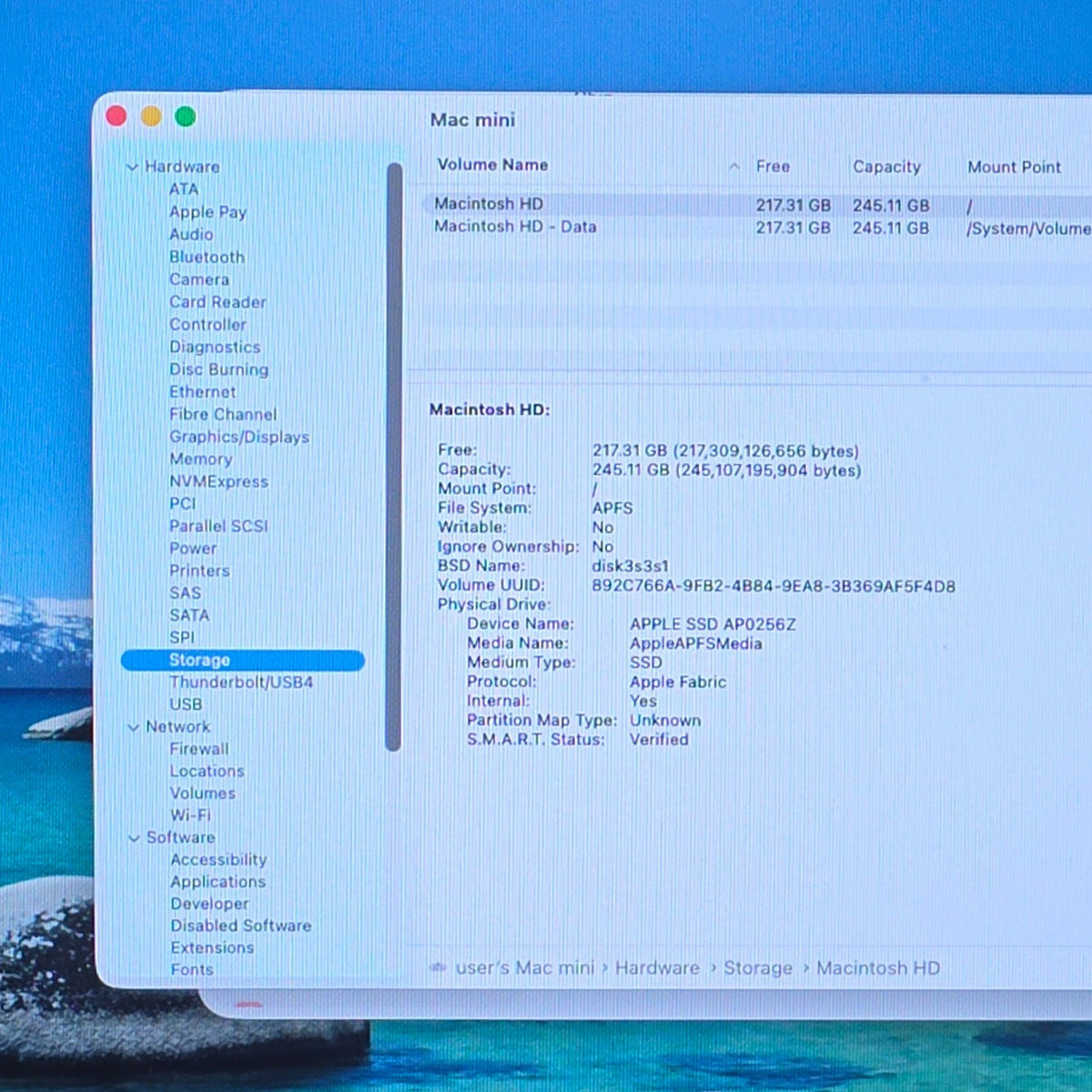The height and width of the screenshot is (1092, 1092).
Task: Select SATA in the sidebar
Action: (189, 615)
